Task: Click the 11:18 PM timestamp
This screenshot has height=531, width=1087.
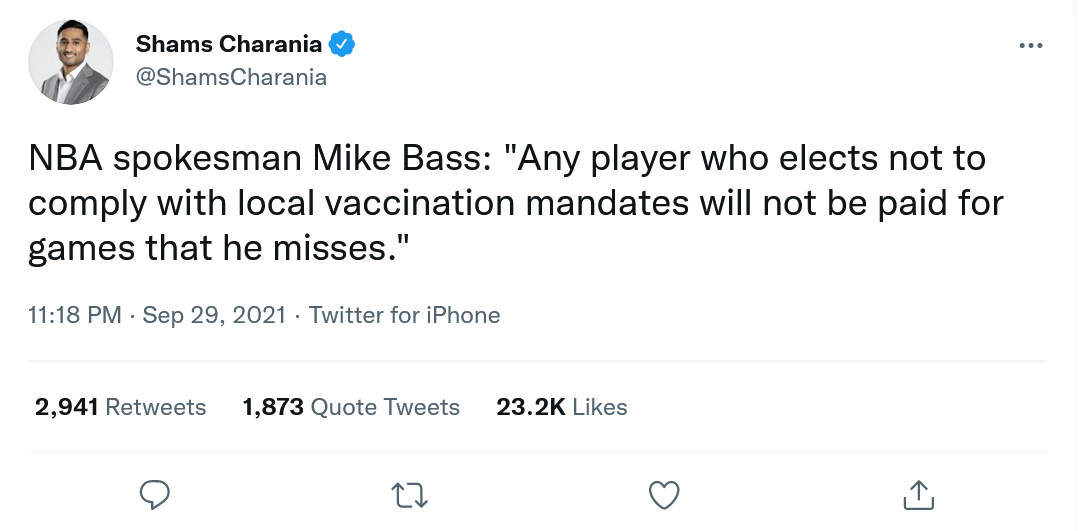Action: pos(75,316)
